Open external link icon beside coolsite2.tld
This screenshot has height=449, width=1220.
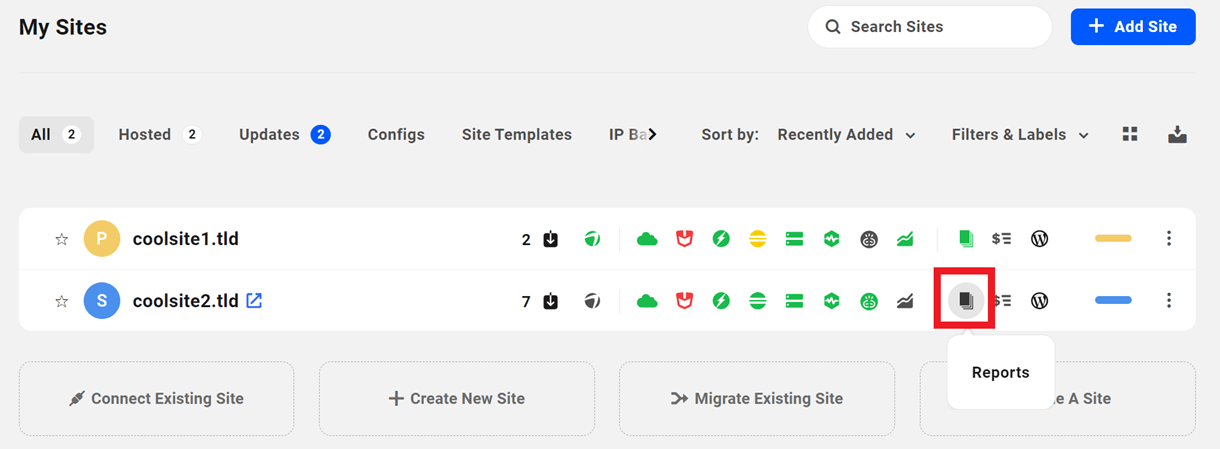[254, 300]
